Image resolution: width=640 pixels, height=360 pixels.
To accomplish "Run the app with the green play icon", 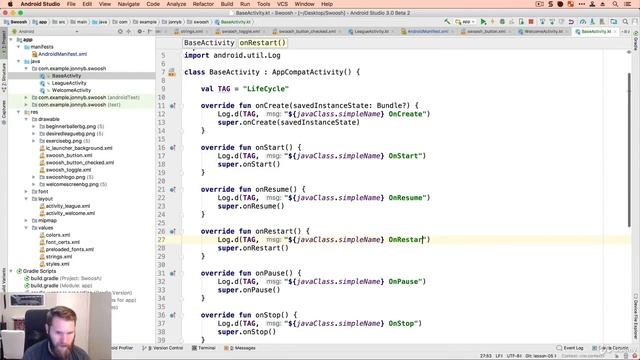I will [483, 22].
